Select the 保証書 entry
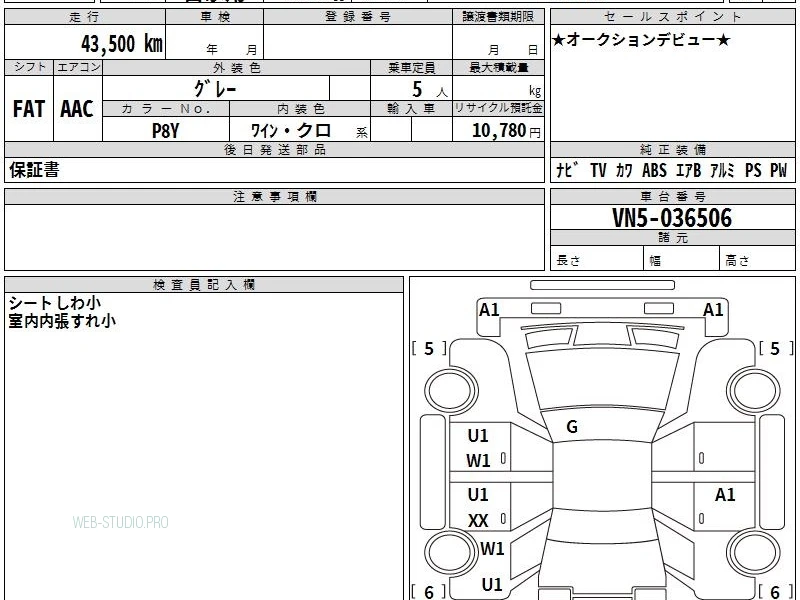This screenshot has height=600, width=800. coord(34,169)
